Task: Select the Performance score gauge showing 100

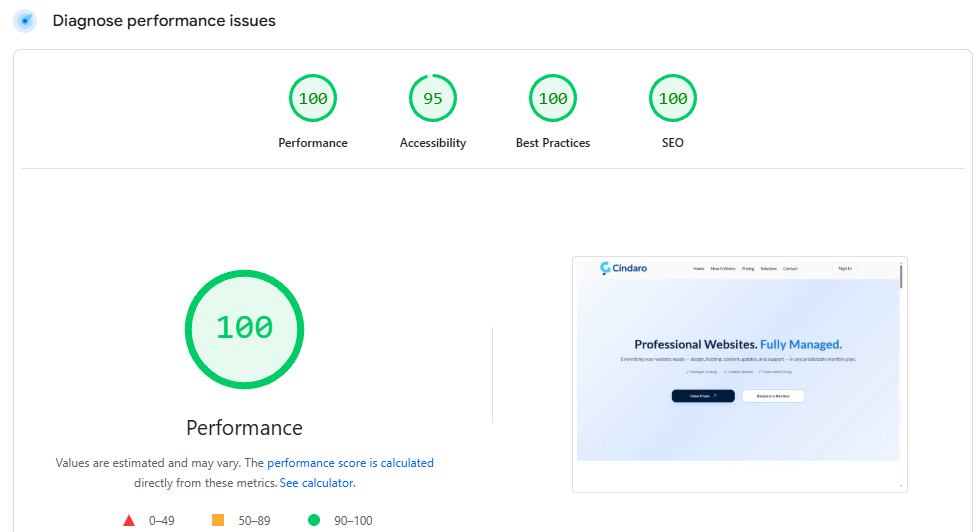Action: 313,98
